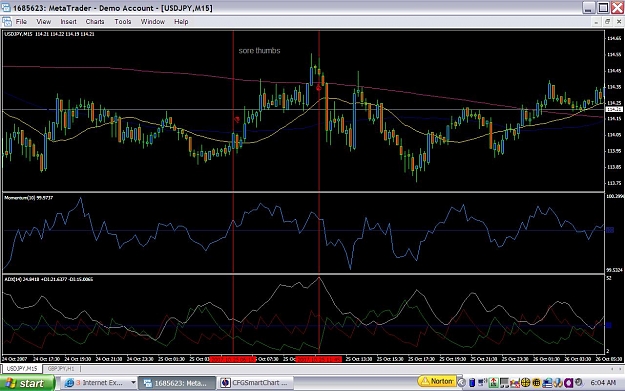Click the USDJPY,M15 price header text

pos(49,34)
